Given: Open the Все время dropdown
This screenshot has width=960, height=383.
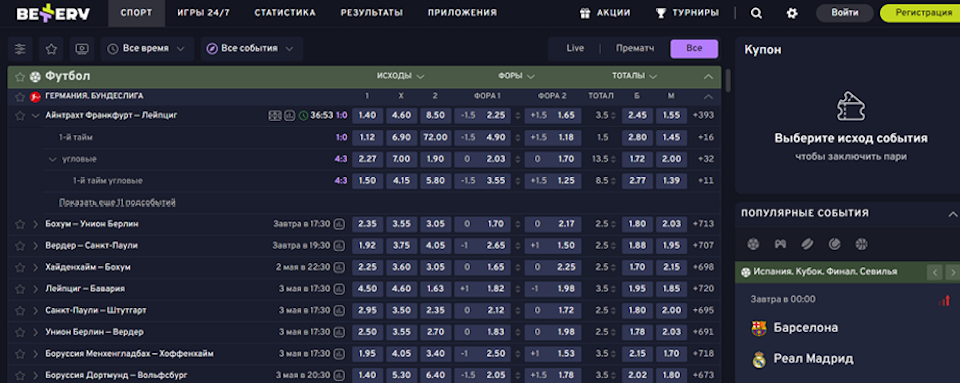Looking at the screenshot, I should (x=148, y=49).
